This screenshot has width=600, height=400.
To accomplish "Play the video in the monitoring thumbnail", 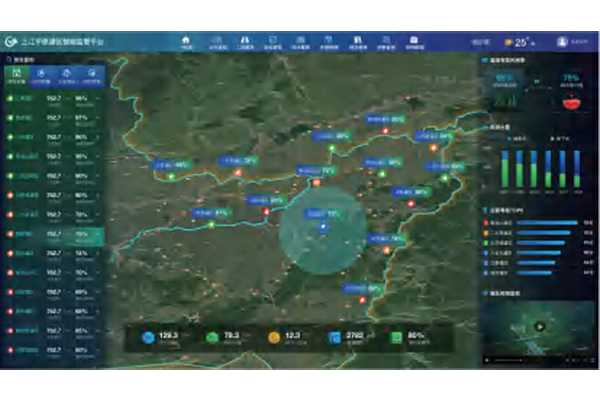I will point(540,326).
